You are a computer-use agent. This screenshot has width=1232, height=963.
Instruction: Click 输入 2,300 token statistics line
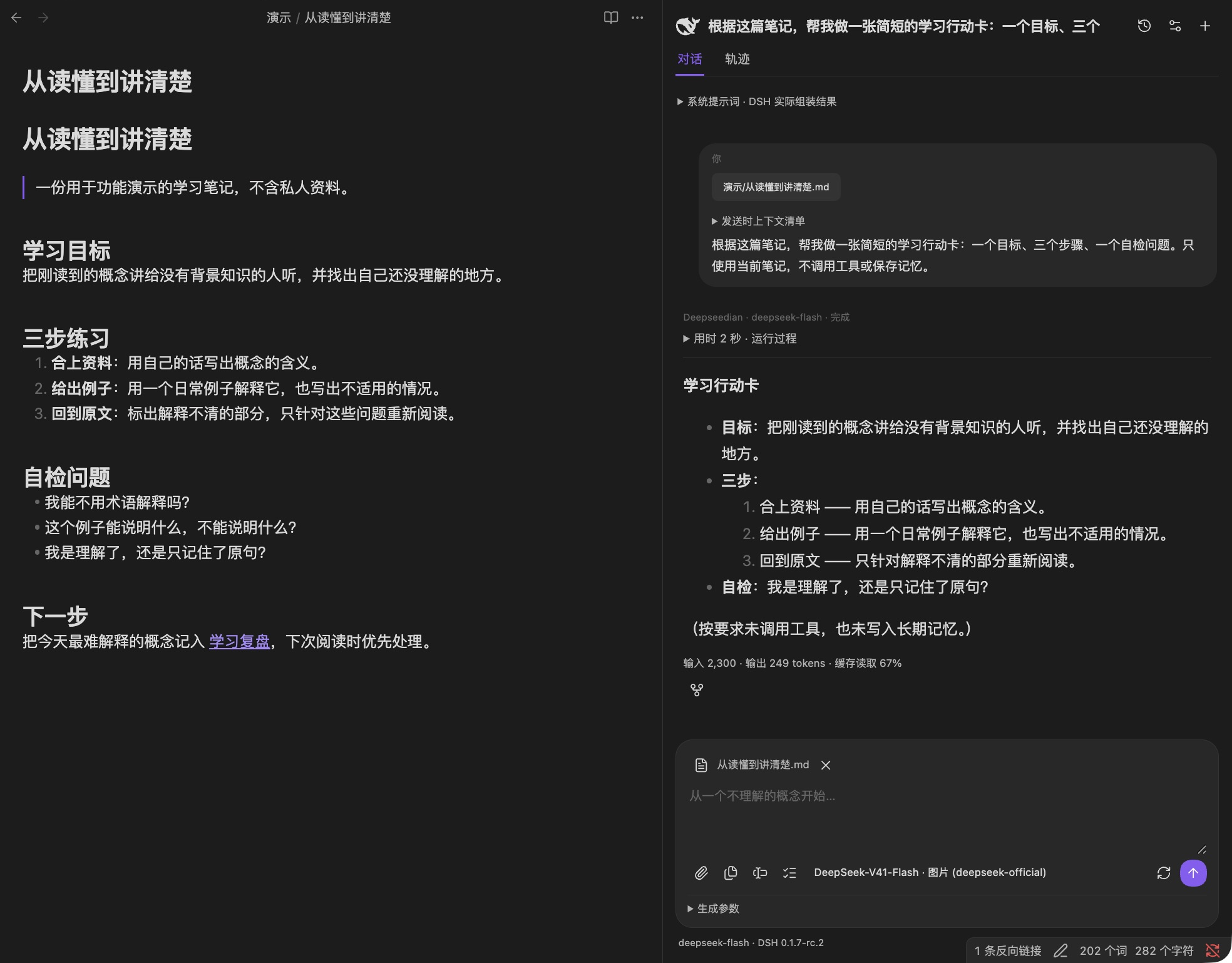click(x=792, y=663)
